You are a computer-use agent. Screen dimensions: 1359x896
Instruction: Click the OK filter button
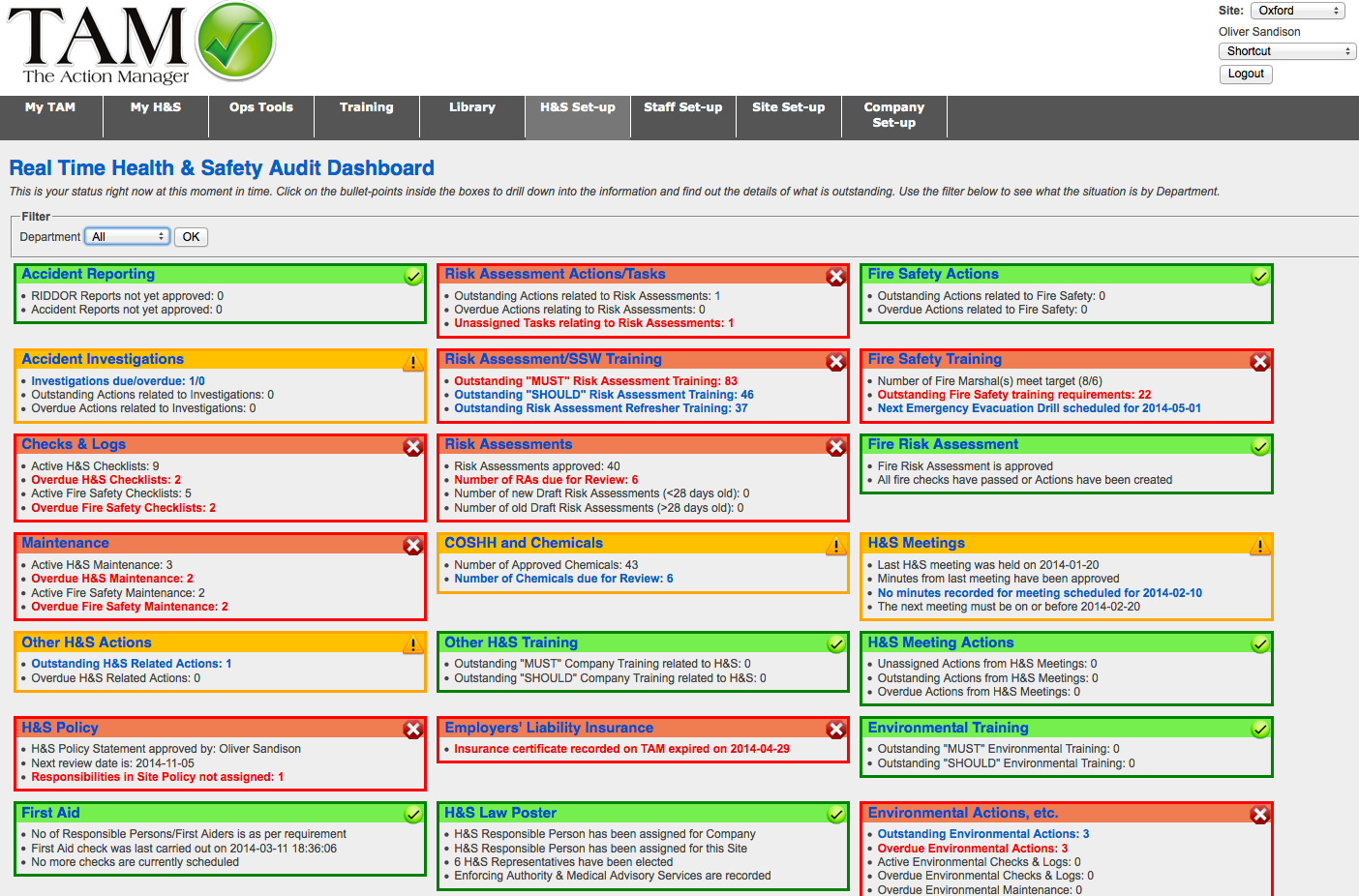(x=192, y=237)
